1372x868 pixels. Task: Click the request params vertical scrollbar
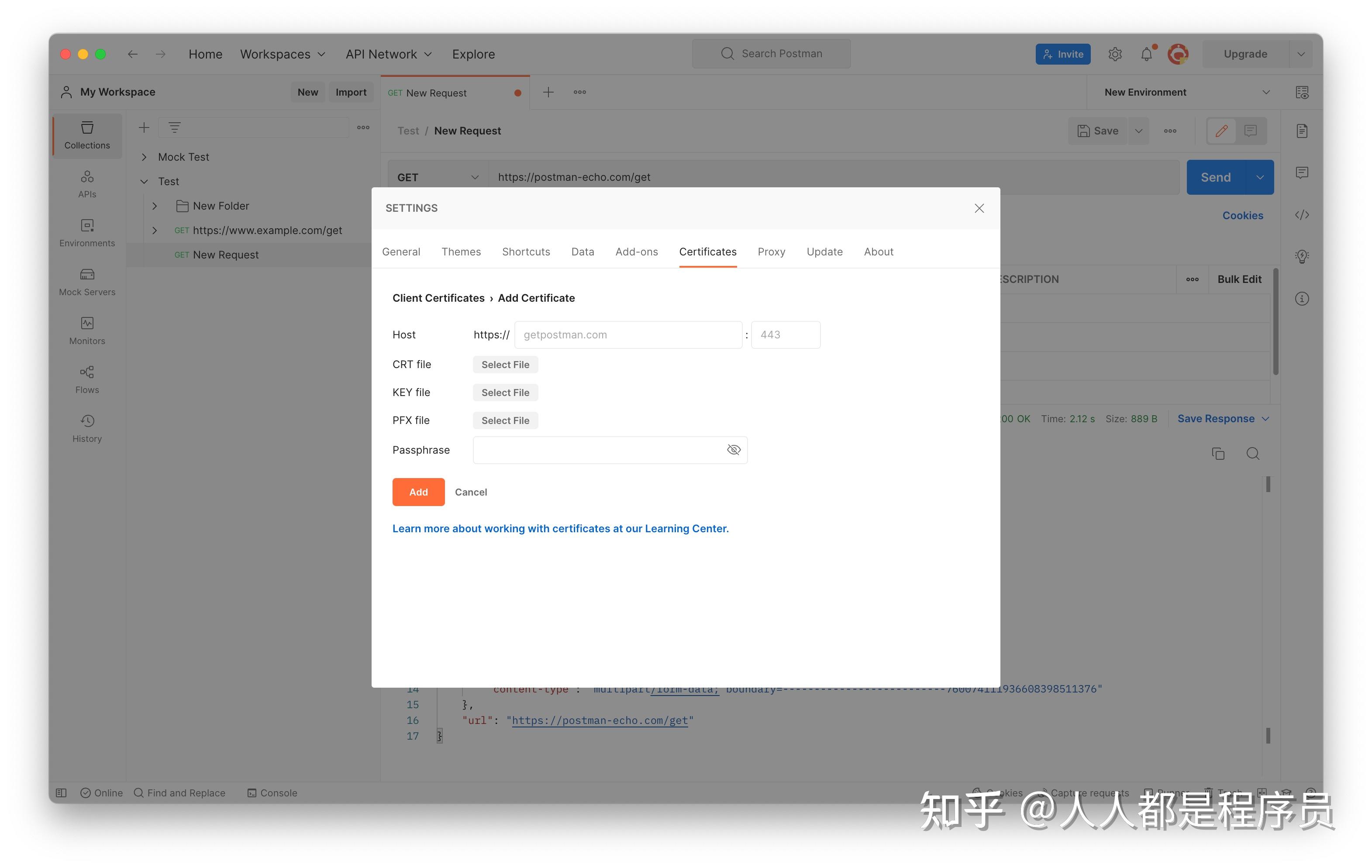[1275, 322]
